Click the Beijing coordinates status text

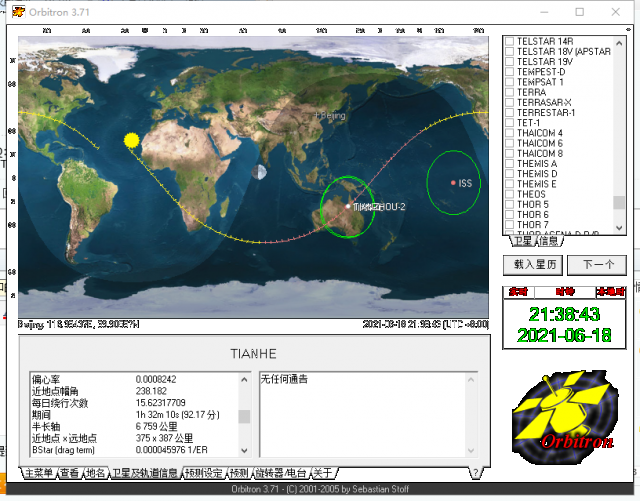78,324
